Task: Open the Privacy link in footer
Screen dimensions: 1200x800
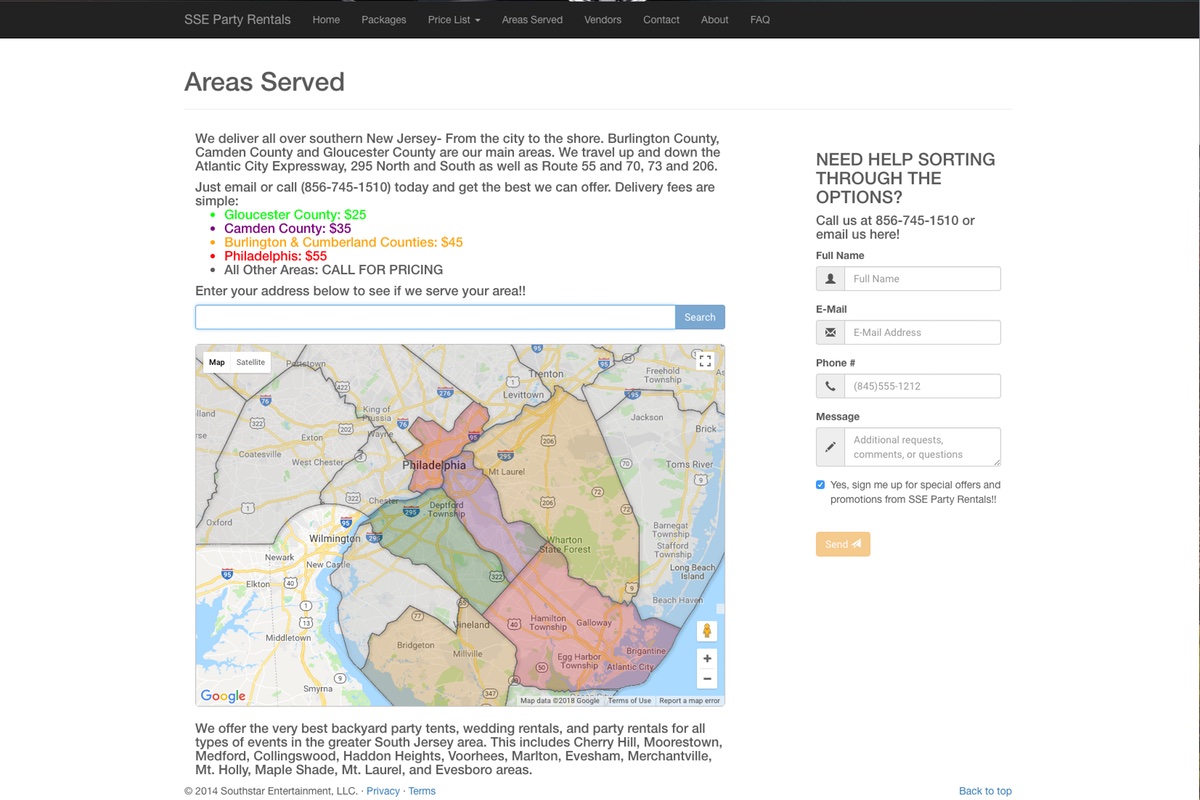Action: pyautogui.click(x=383, y=791)
